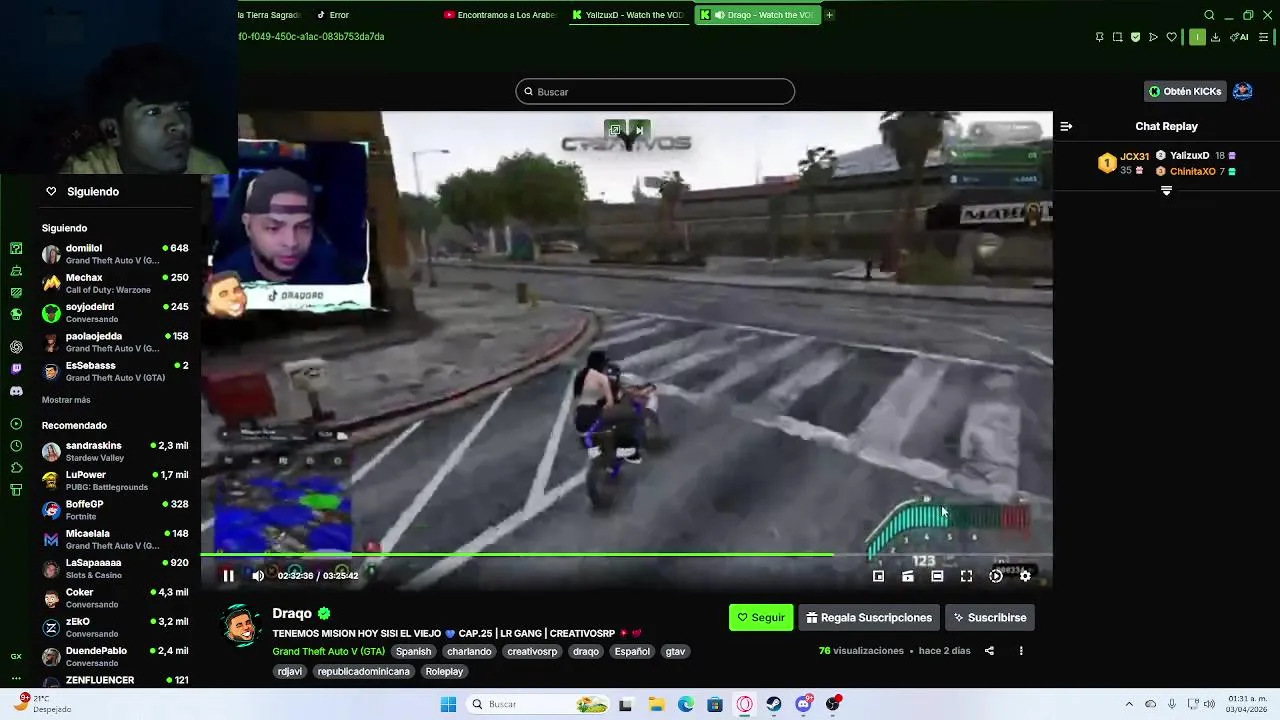This screenshot has height=720, width=1280.
Task: Open Coker recommended channel
Action: pyautogui.click(x=115, y=598)
